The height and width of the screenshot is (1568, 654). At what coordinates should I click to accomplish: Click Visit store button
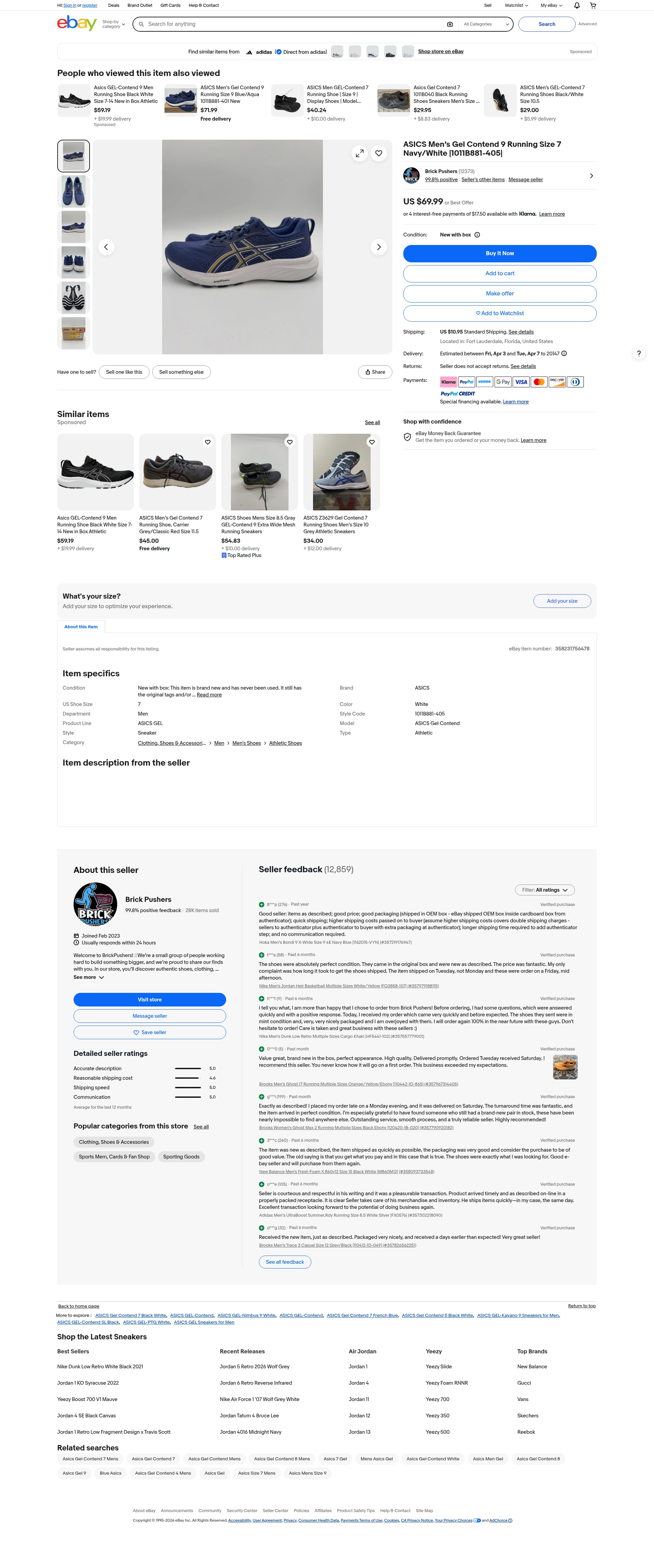click(150, 999)
